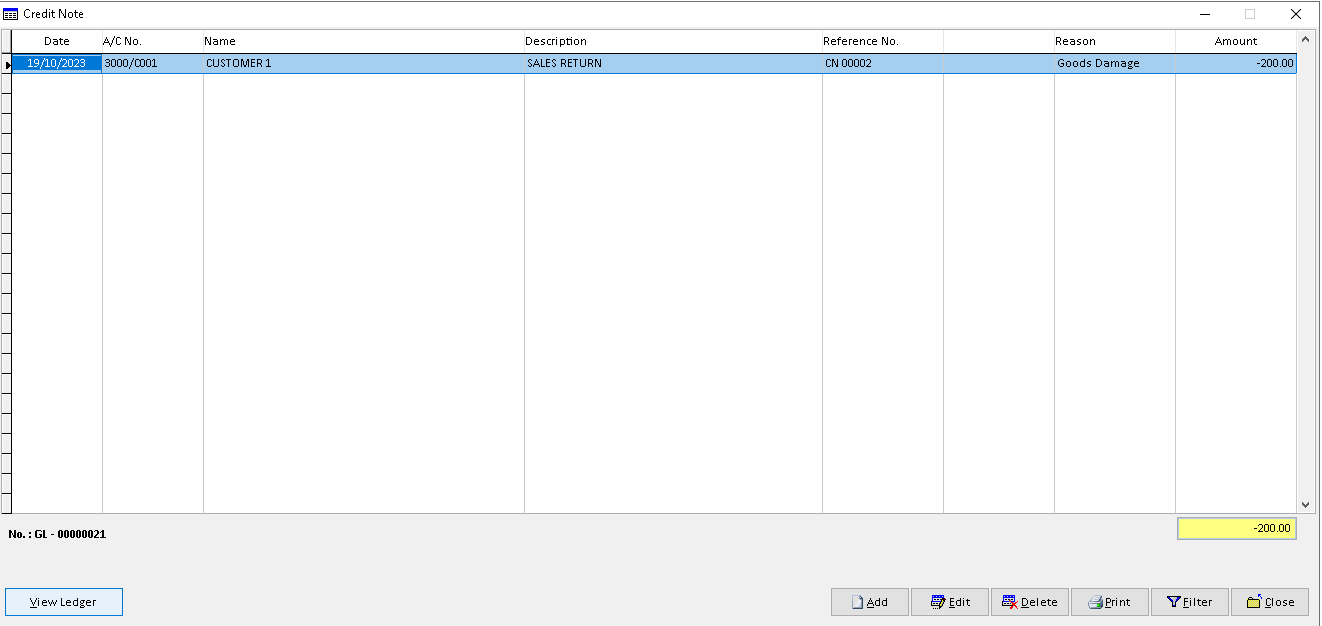
Task: Select the -200.00 amount cell in the row
Action: (x=1236, y=63)
